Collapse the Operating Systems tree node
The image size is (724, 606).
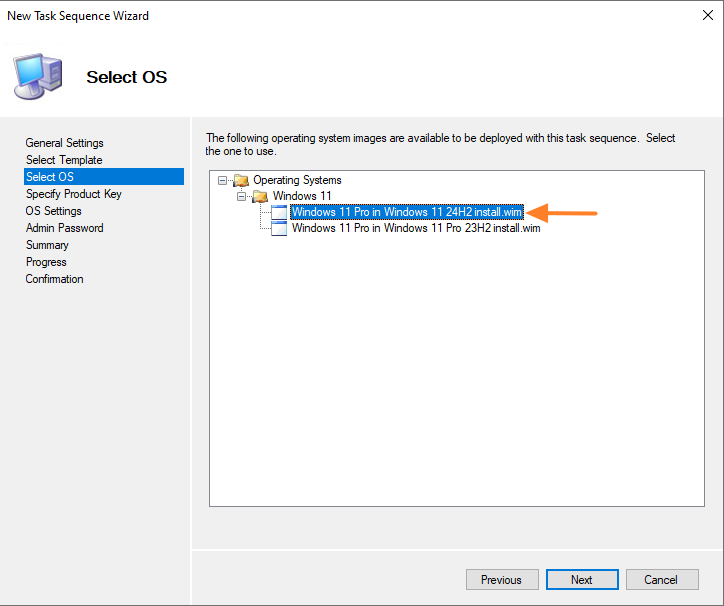(x=222, y=180)
